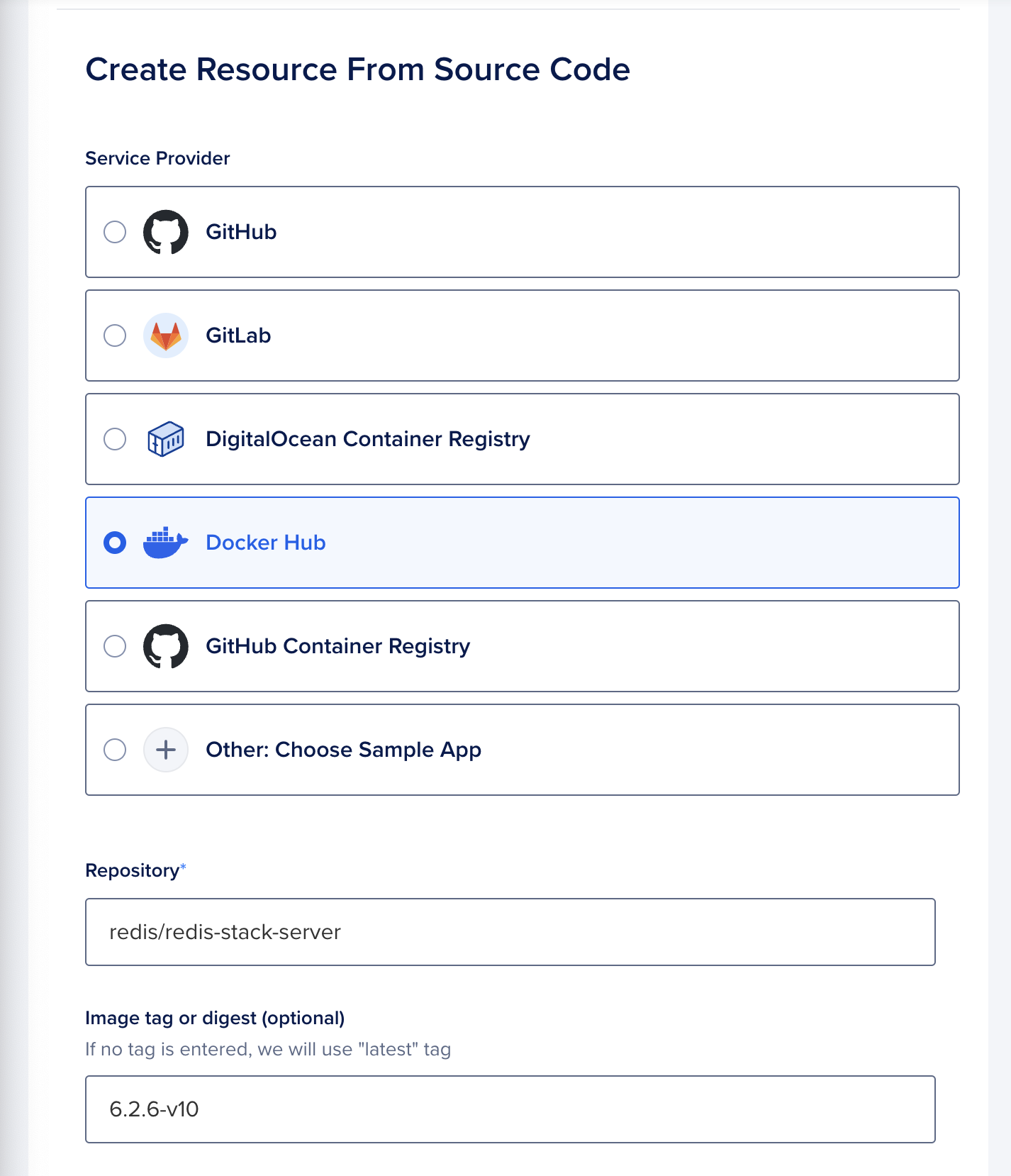Select GitHub Container Registry provider
The height and width of the screenshot is (1176, 1011).
pos(114,646)
